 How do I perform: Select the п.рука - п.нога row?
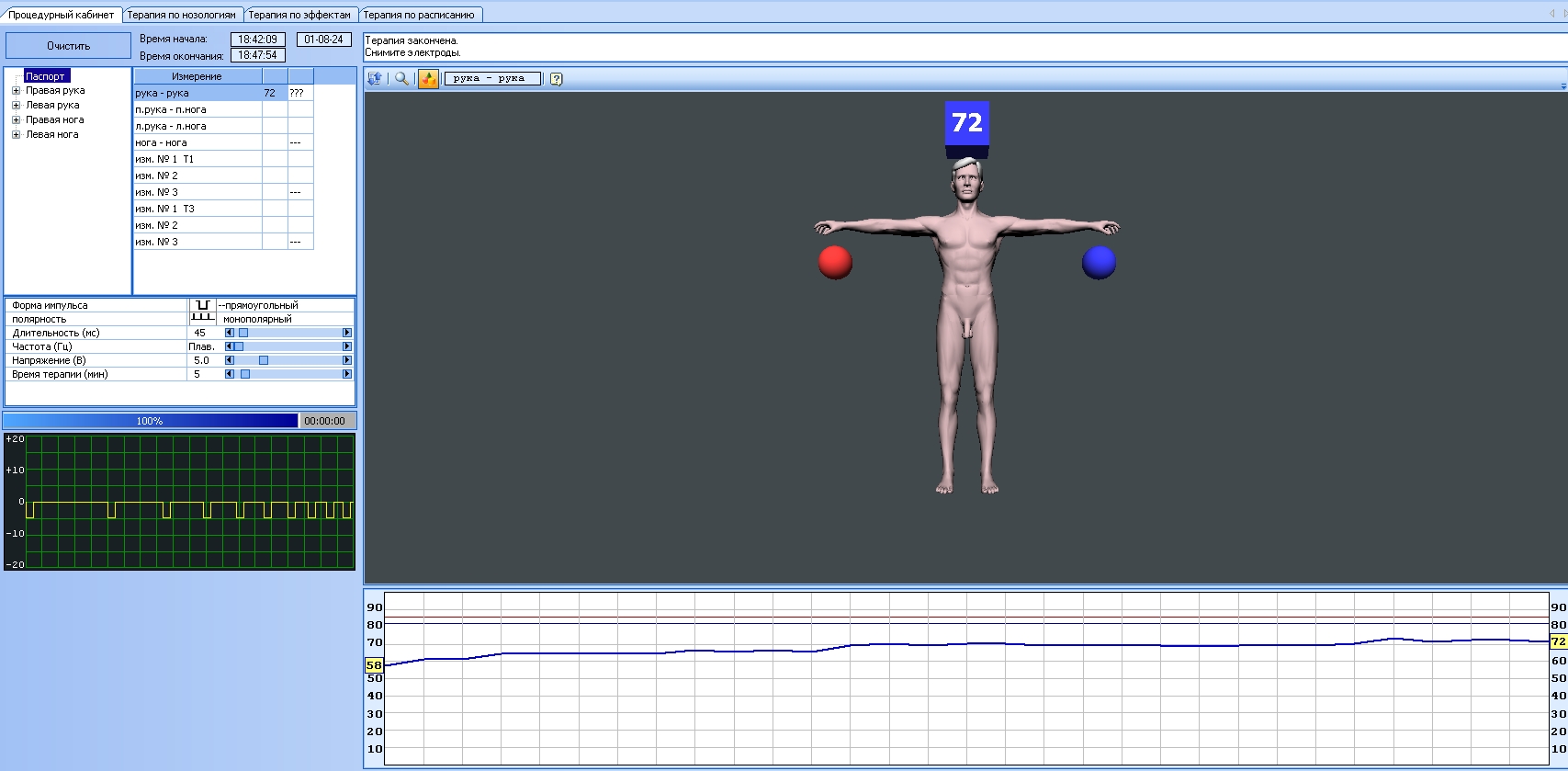[223, 109]
